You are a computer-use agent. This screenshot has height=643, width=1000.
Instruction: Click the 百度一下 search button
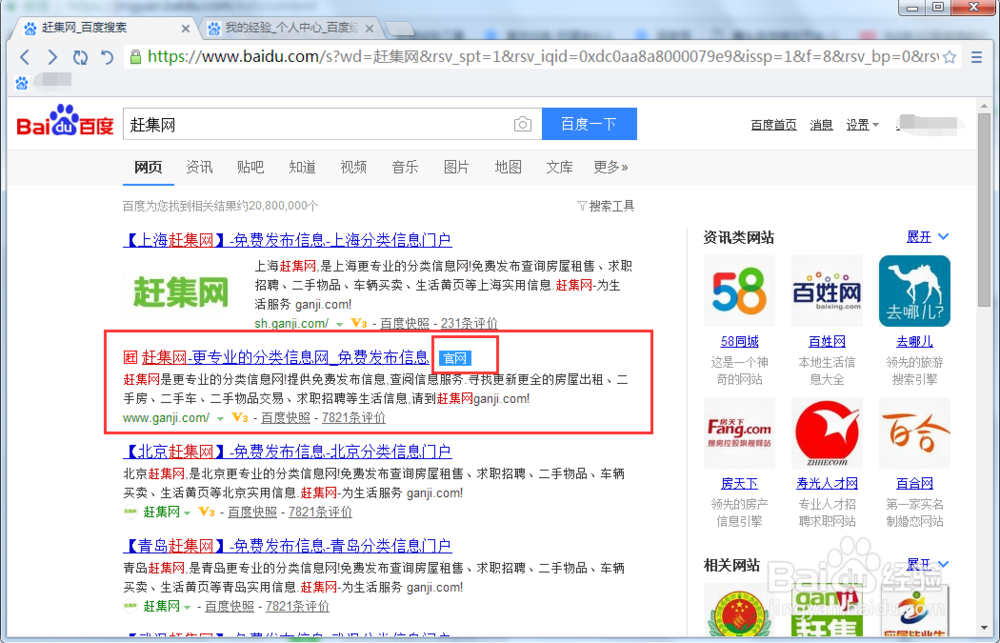pyautogui.click(x=589, y=124)
